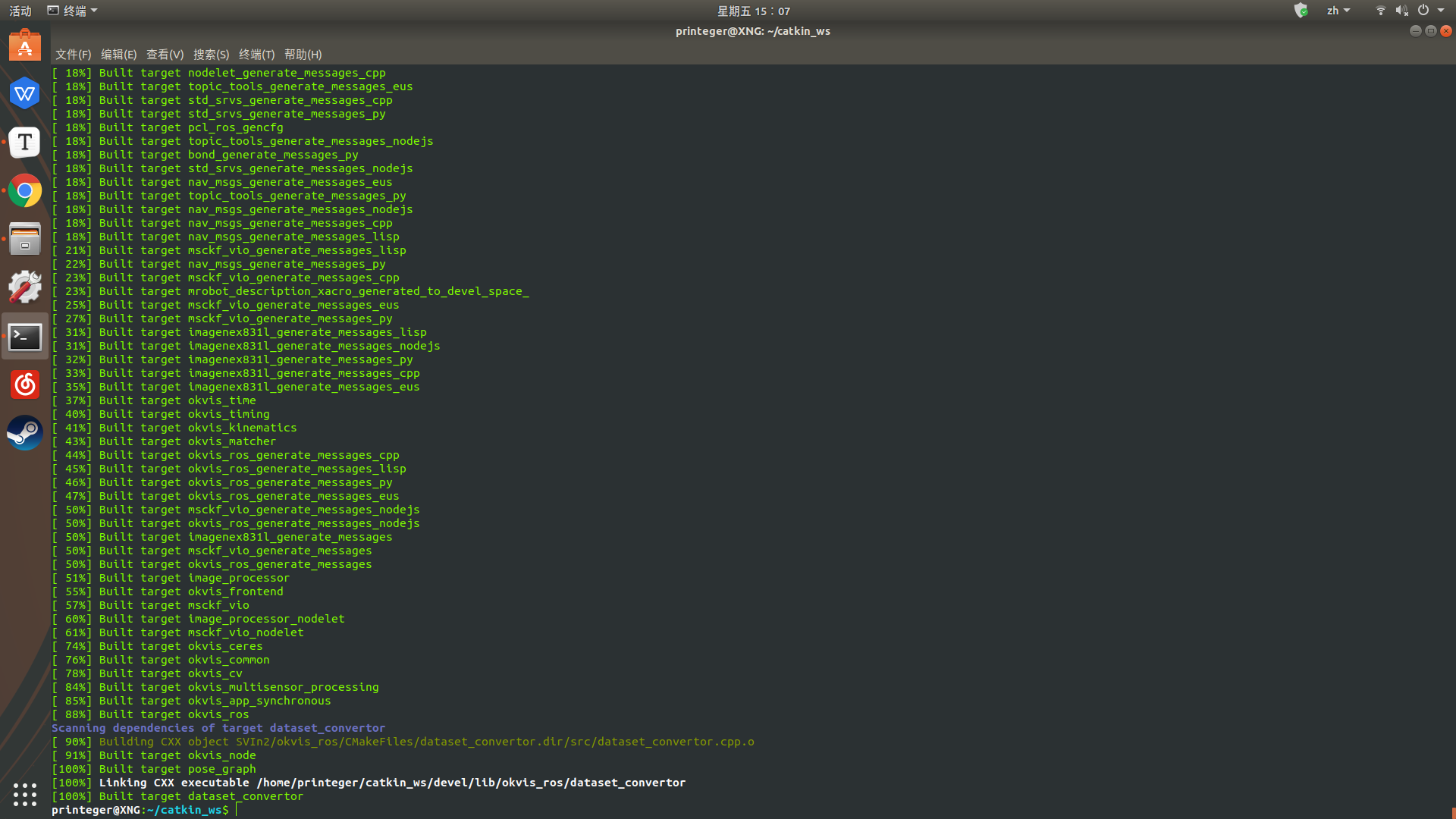
Task: Open system power menu arrow
Action: (x=1441, y=11)
